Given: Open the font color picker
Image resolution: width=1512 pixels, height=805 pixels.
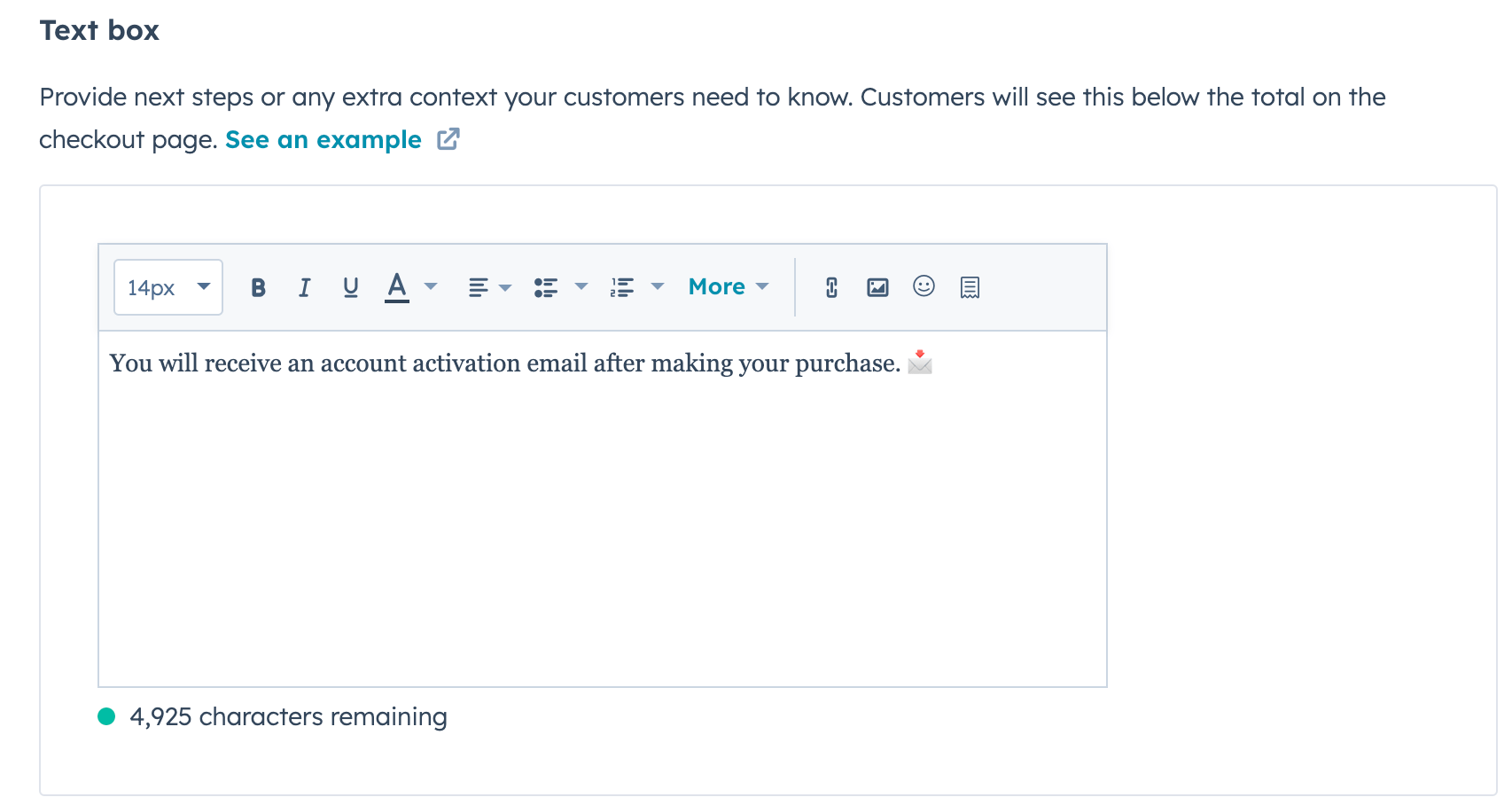Looking at the screenshot, I should 397,286.
